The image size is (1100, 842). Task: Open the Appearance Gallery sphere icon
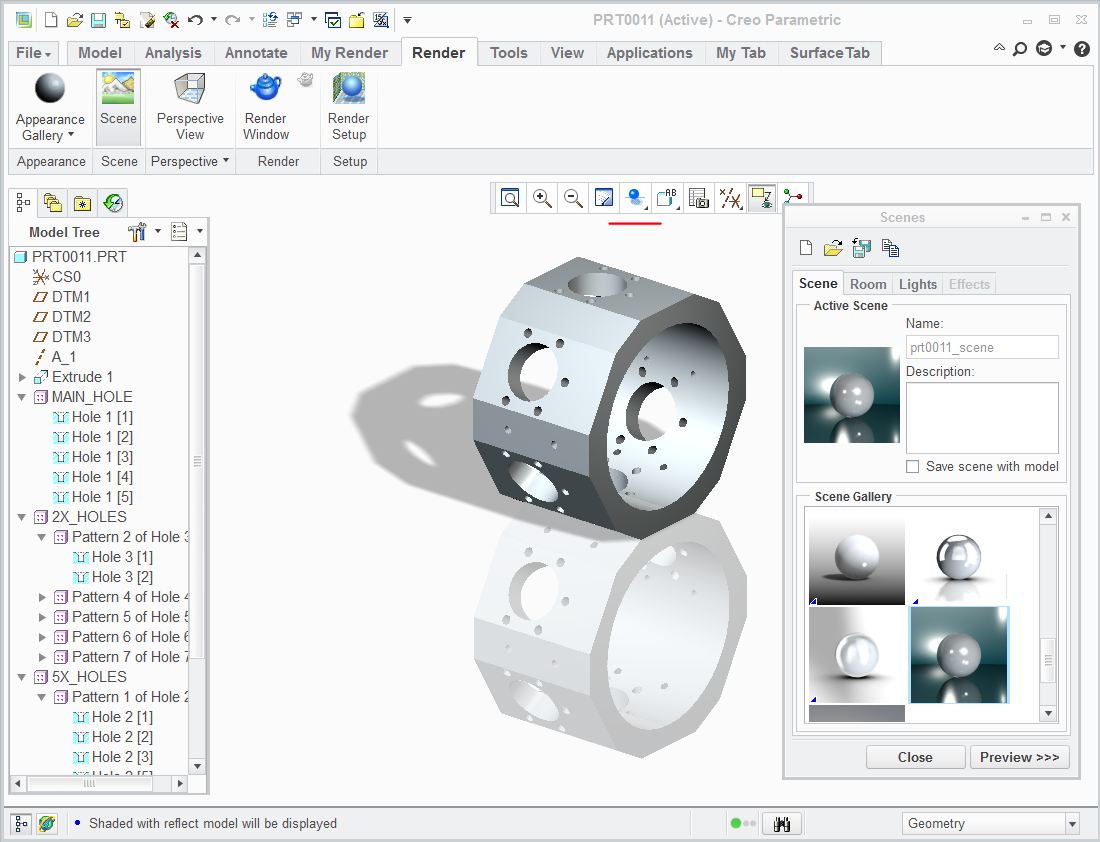point(50,88)
